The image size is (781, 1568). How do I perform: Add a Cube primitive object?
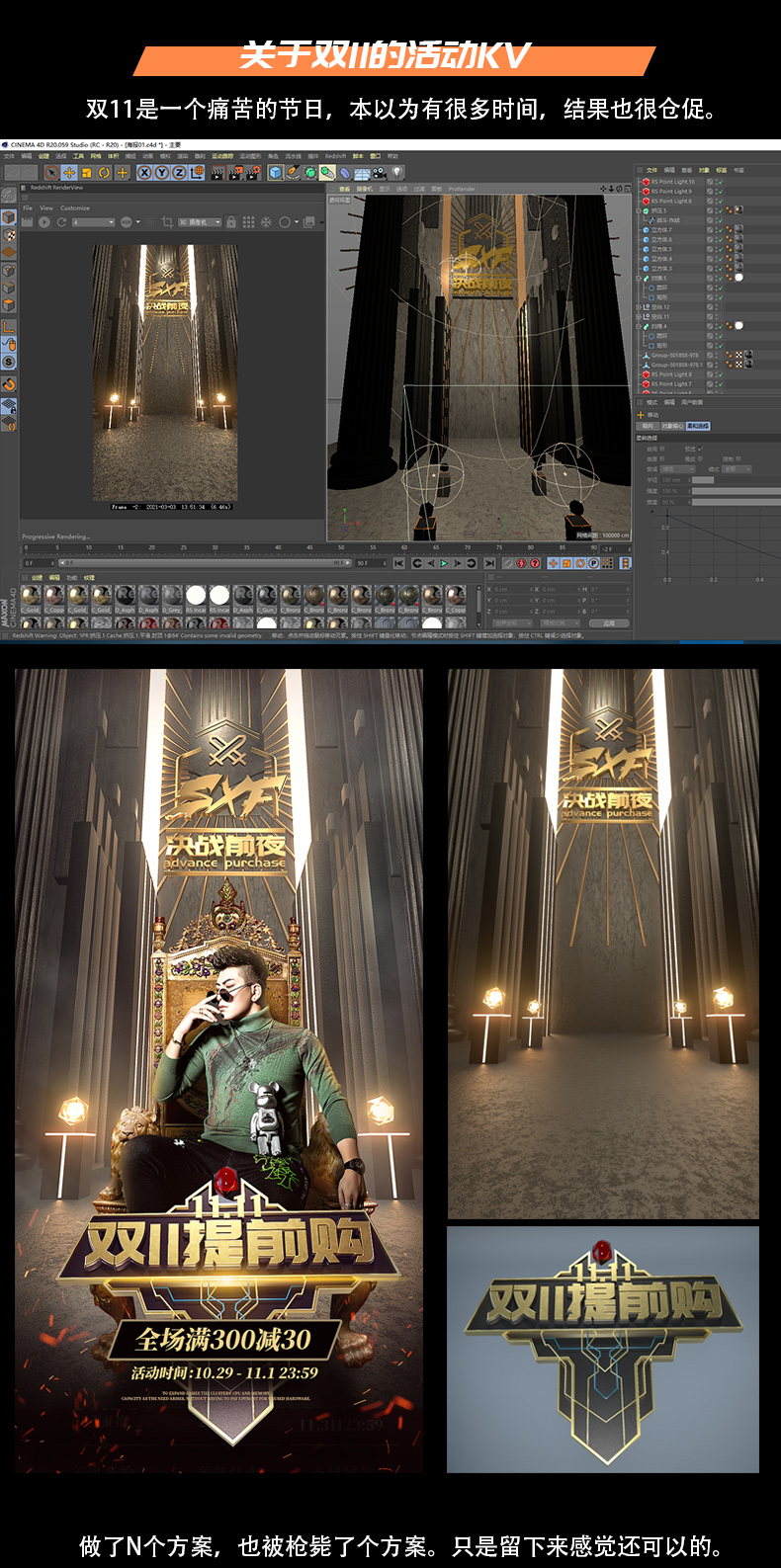274,172
